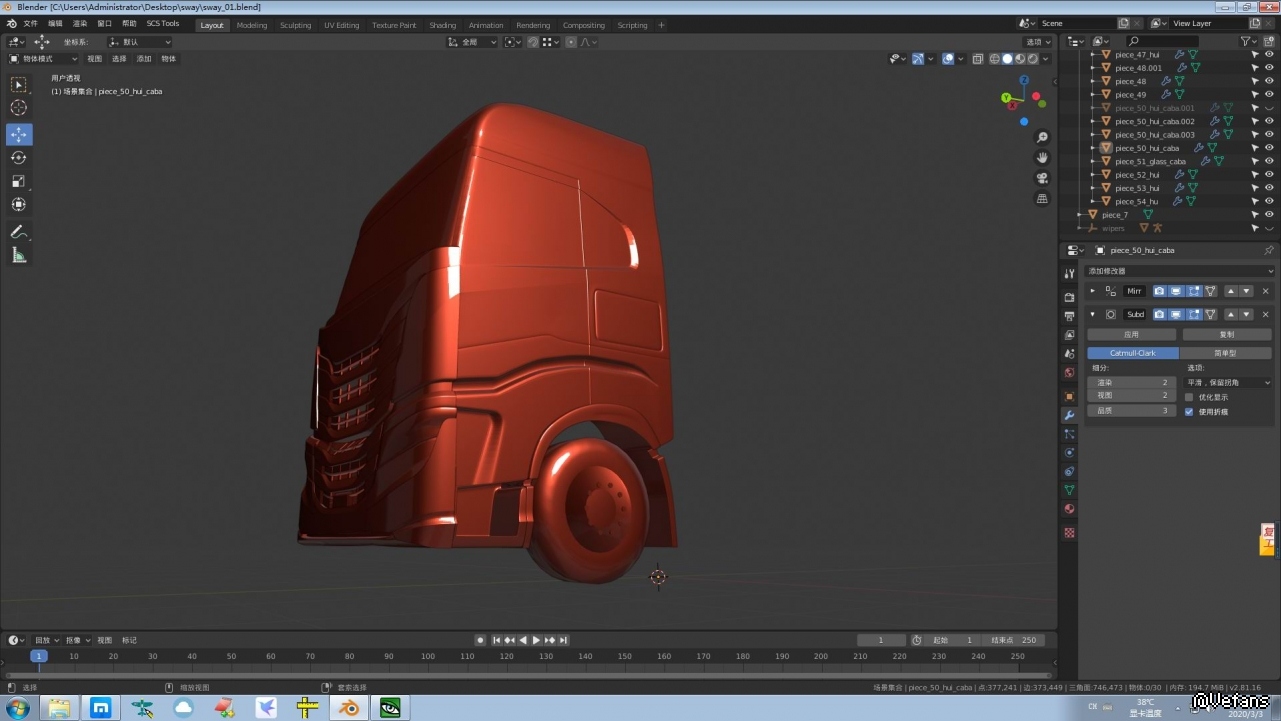Open the 添加修改器 dropdown
This screenshot has height=721, width=1281.
(x=1180, y=271)
